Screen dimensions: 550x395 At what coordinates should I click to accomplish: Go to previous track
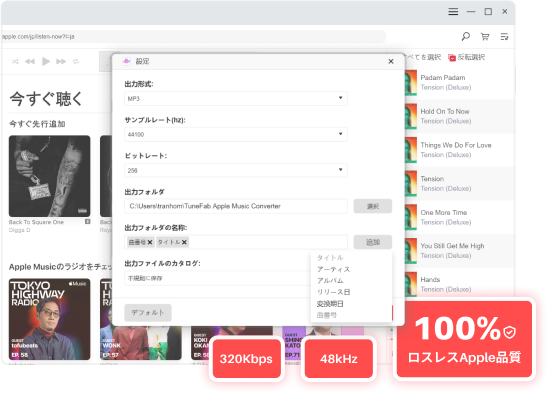[x=30, y=61]
